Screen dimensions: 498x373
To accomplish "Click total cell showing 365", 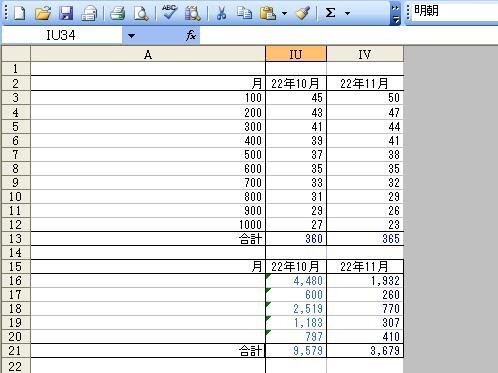I will 365,239.
